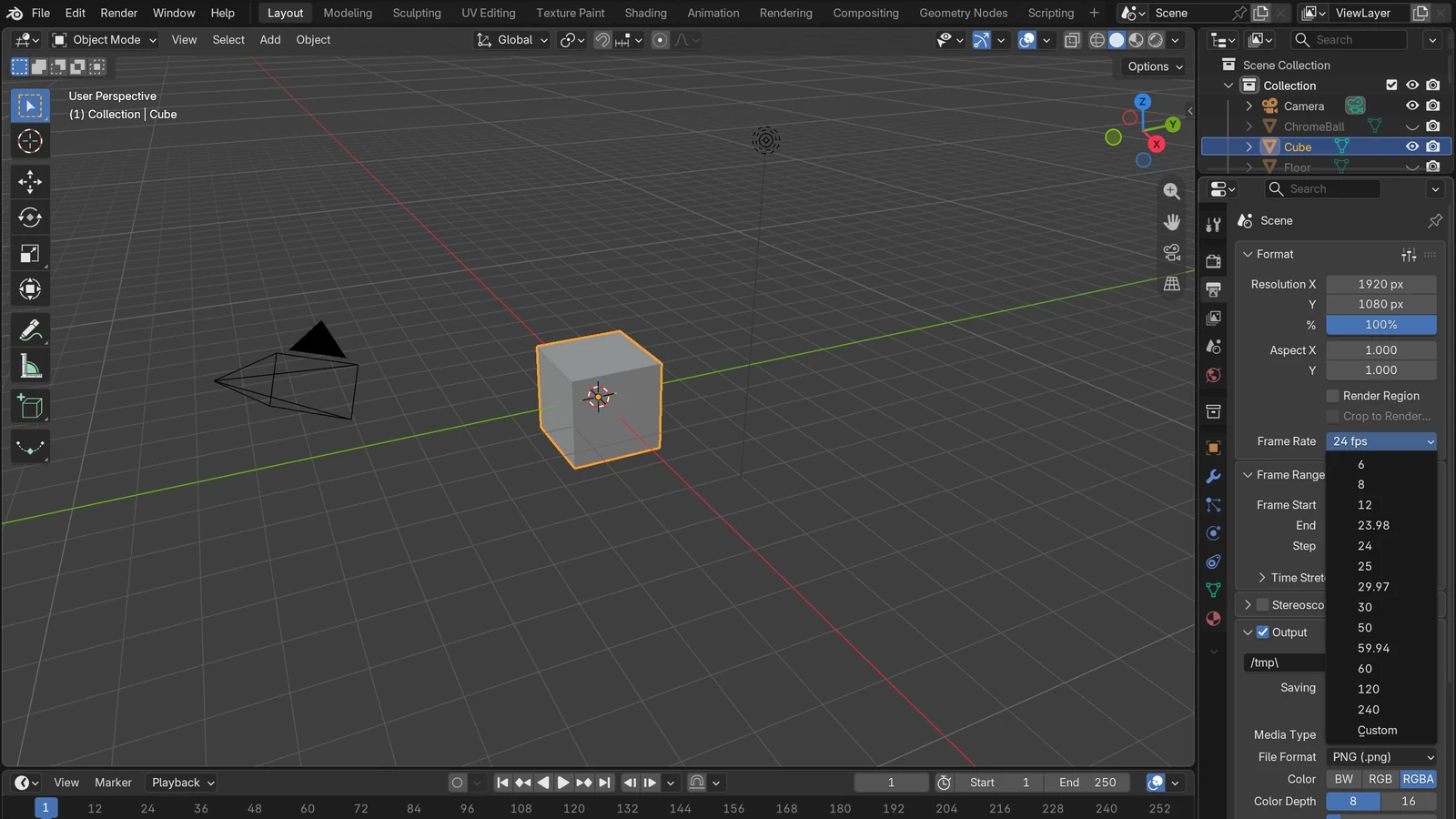
Task: Open the Playback dropdown in timeline
Action: coord(183,783)
